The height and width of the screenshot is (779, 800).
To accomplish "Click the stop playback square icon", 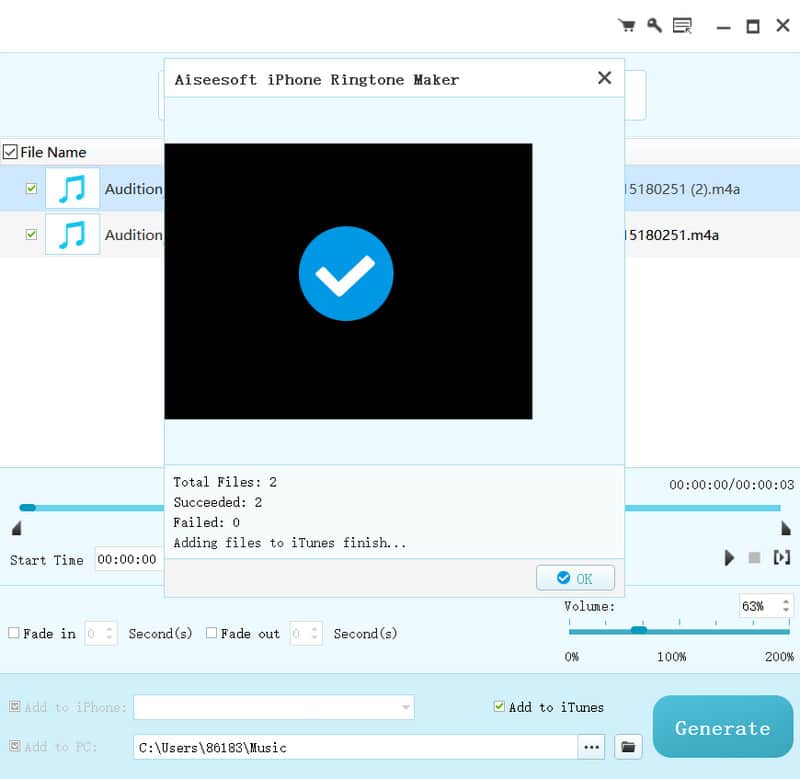I will (754, 558).
